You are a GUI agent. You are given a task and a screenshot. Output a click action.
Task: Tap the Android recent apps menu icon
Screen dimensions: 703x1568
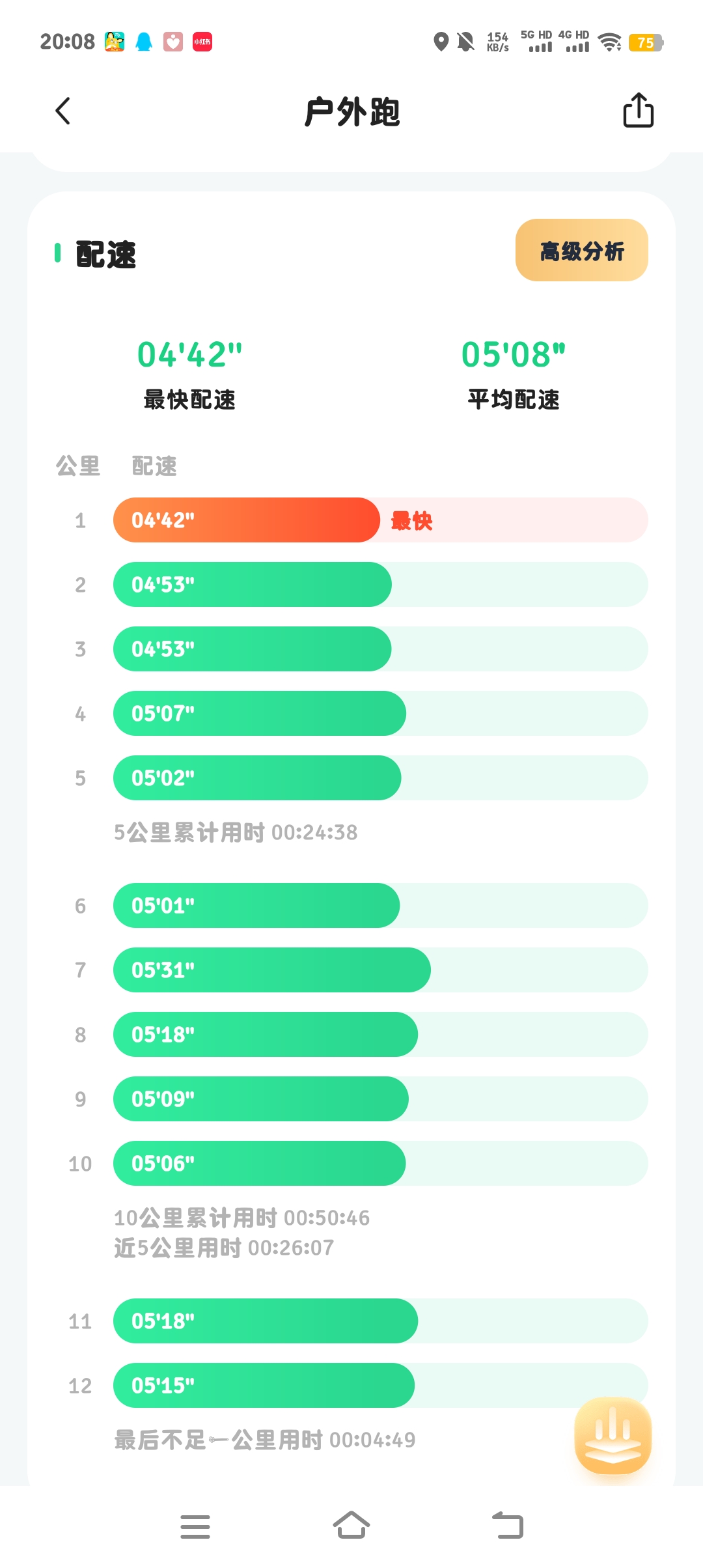[195, 1526]
